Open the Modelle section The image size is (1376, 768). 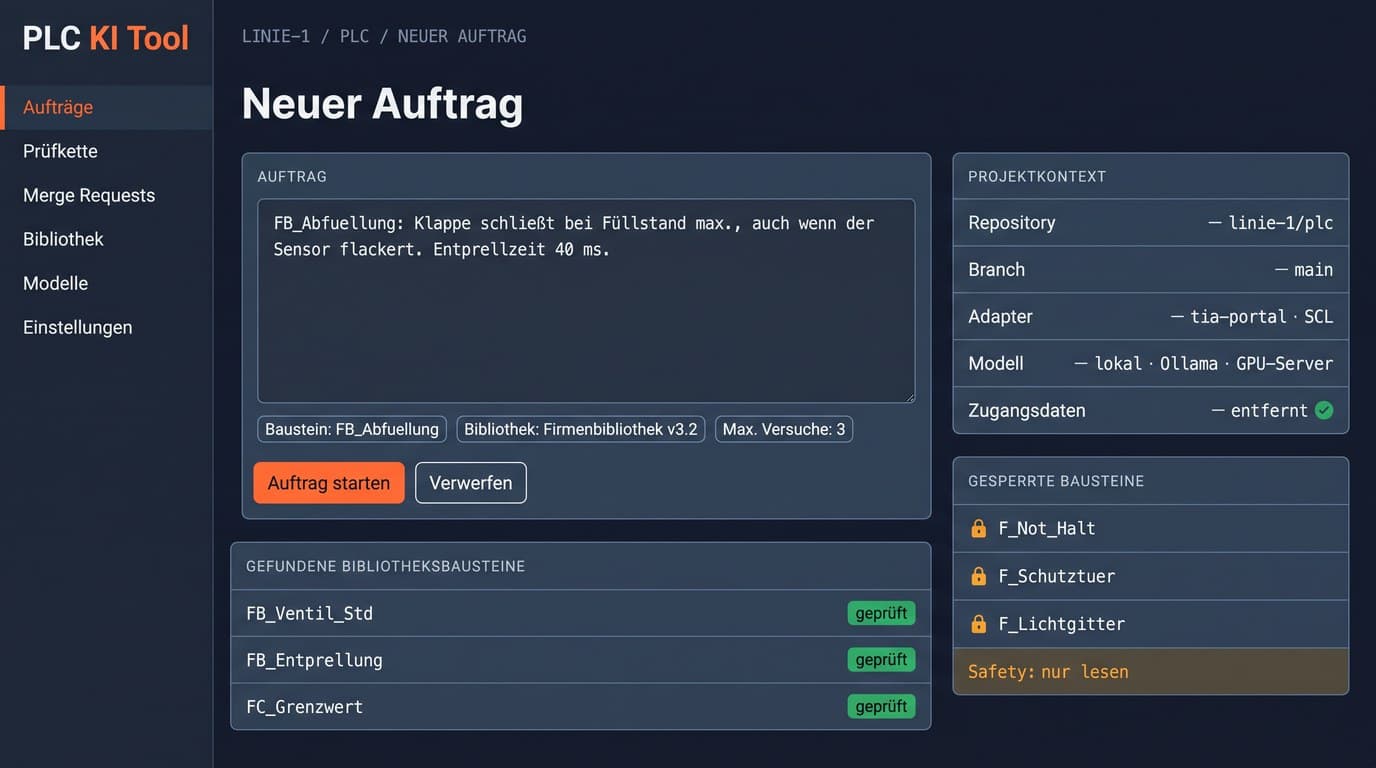click(106, 283)
